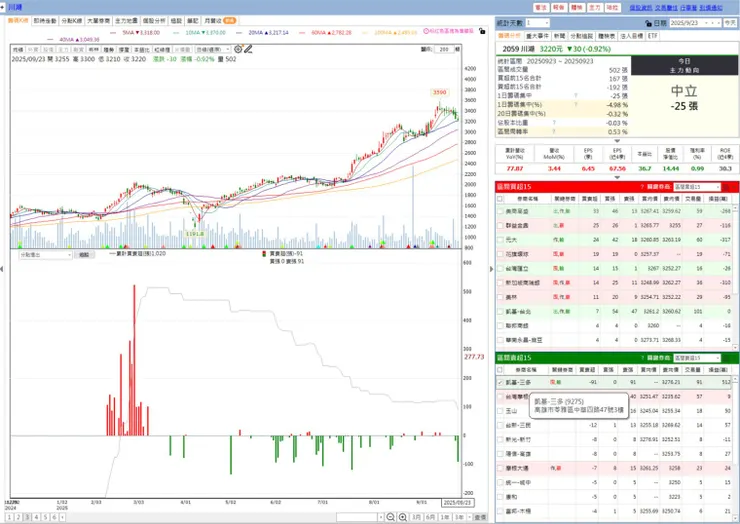This screenshot has width=740, height=524.
Task: Open the 分點進出 indicator dropdown
Action: [45, 255]
